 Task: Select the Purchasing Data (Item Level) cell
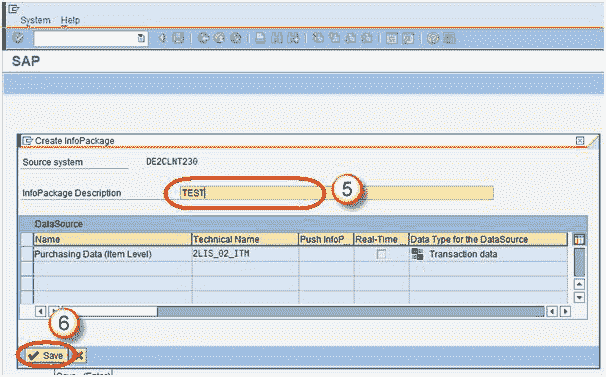pos(112,254)
